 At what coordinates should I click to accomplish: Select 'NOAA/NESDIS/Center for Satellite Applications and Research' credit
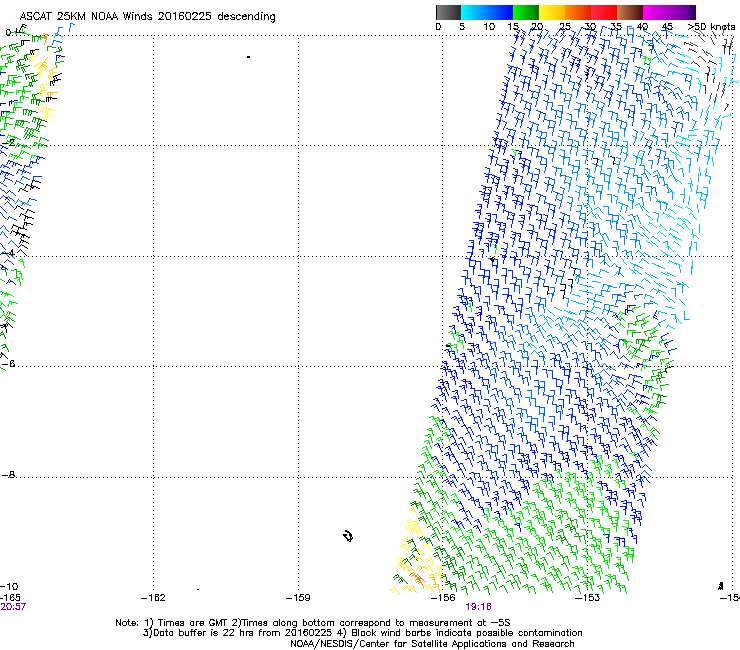tap(432, 644)
